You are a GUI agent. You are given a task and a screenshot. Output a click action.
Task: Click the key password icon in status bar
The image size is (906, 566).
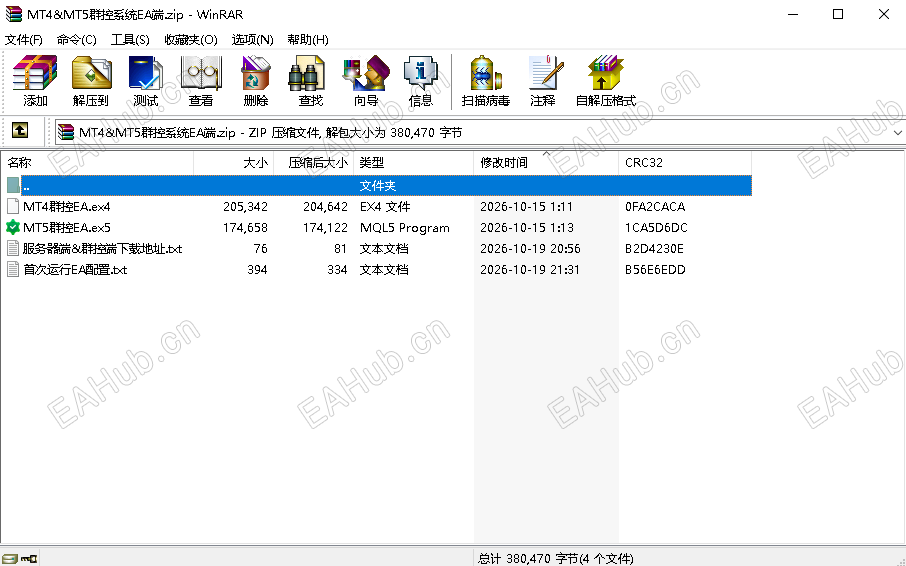[29, 558]
